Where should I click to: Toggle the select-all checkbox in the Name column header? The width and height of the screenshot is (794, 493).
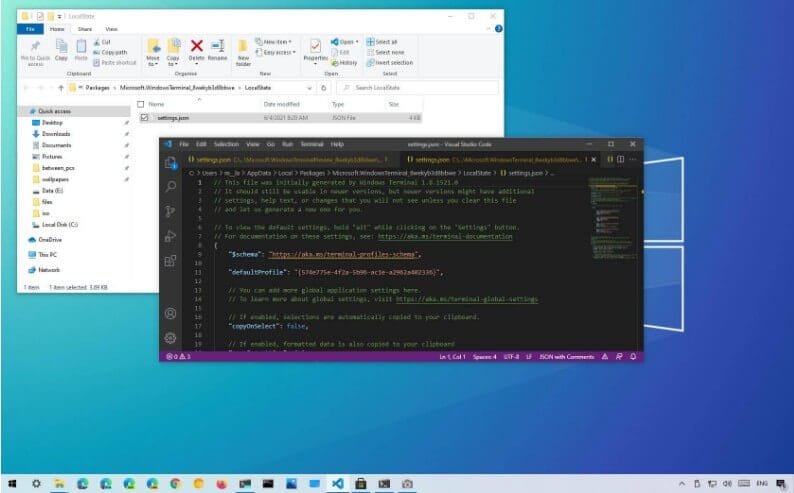(x=141, y=103)
